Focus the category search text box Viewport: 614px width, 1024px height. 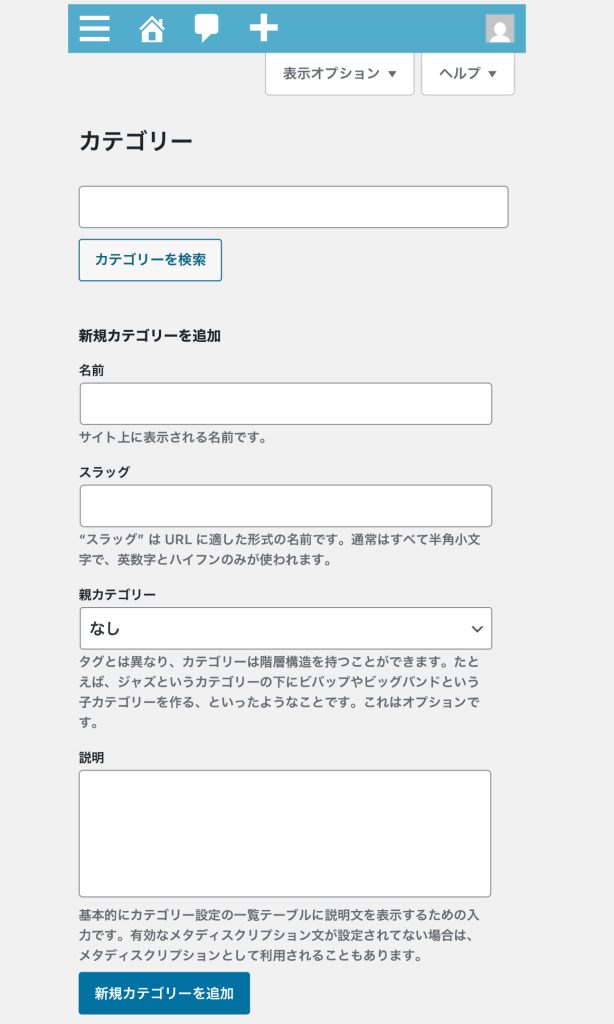(x=293, y=207)
